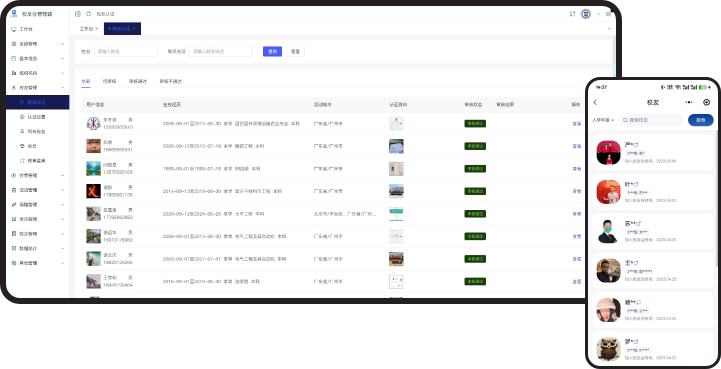Click the 系统管理 sidebar icon
Image resolution: width=721 pixels, height=369 pixels.
(x=14, y=44)
